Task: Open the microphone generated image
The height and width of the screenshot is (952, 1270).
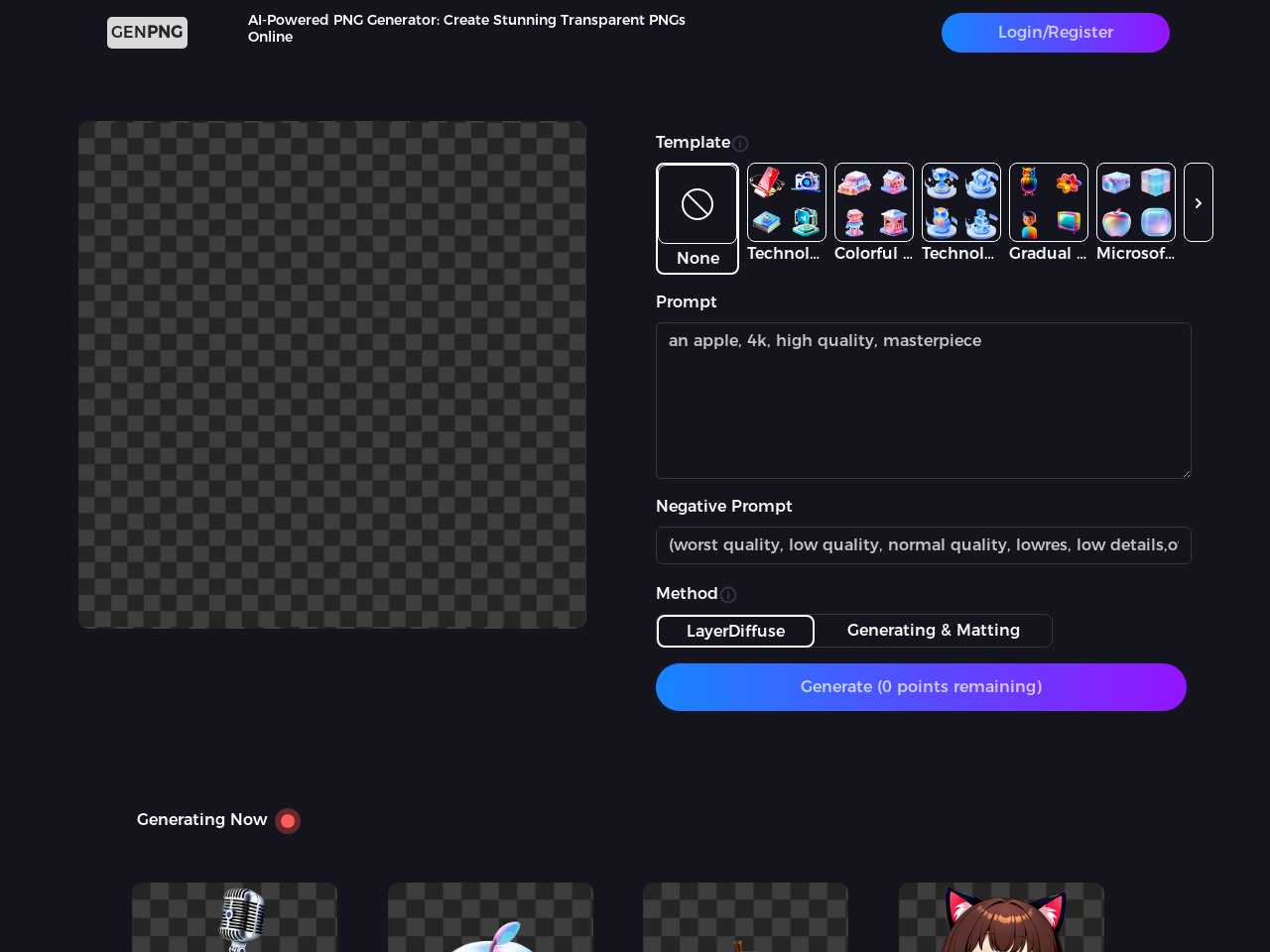Action: click(x=235, y=917)
